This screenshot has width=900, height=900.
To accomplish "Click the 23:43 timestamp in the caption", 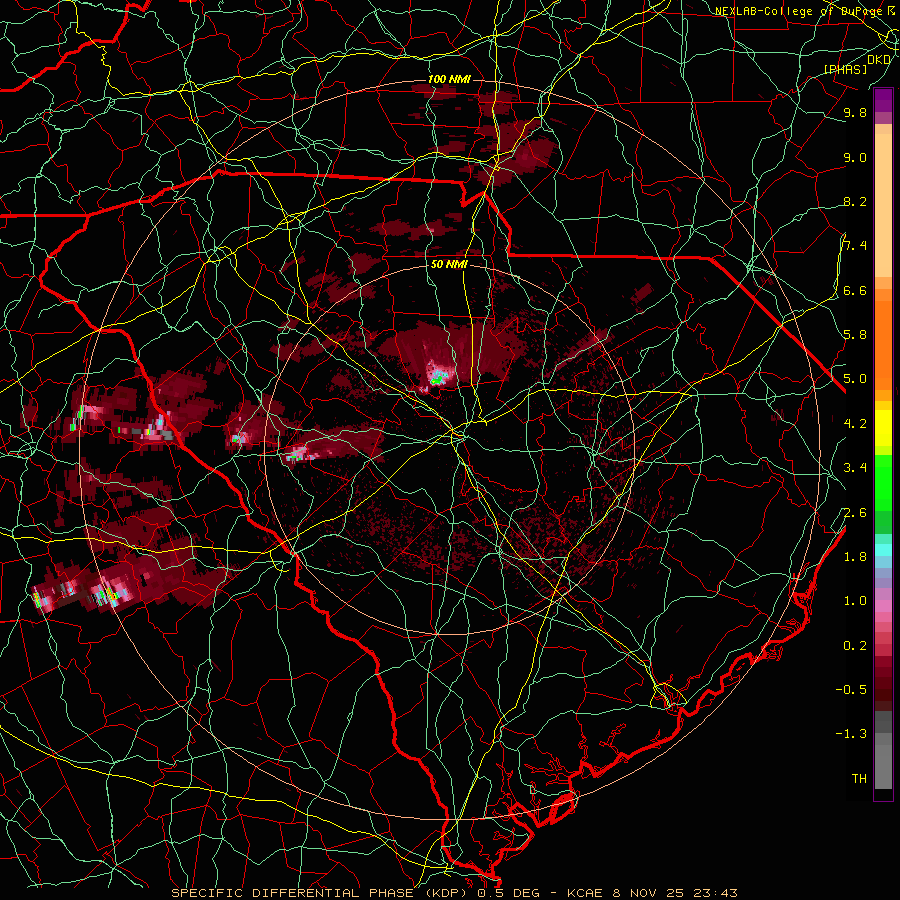I will tap(718, 893).
